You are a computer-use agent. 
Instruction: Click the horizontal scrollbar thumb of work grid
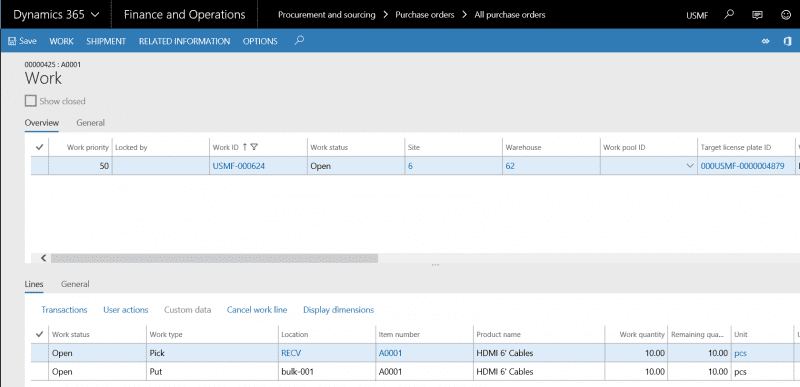(214, 258)
